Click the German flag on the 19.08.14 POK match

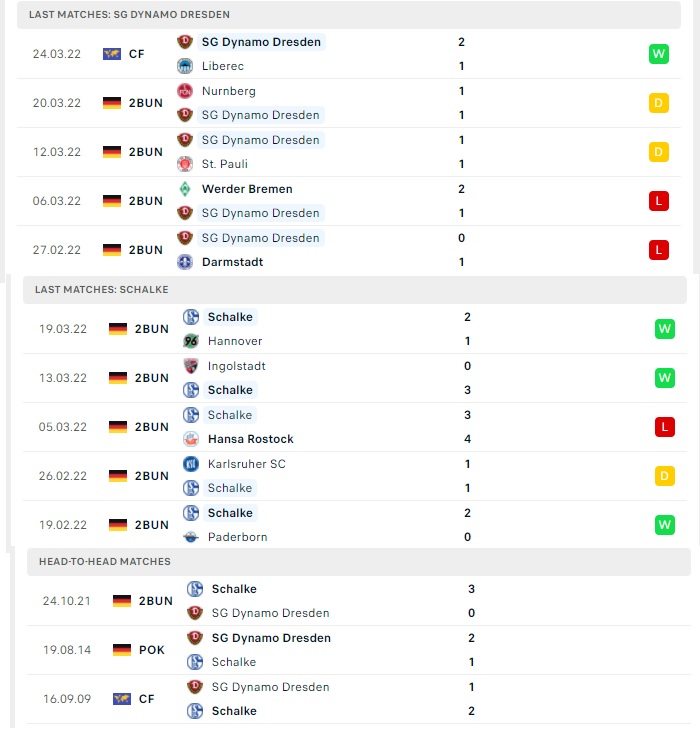(x=122, y=650)
